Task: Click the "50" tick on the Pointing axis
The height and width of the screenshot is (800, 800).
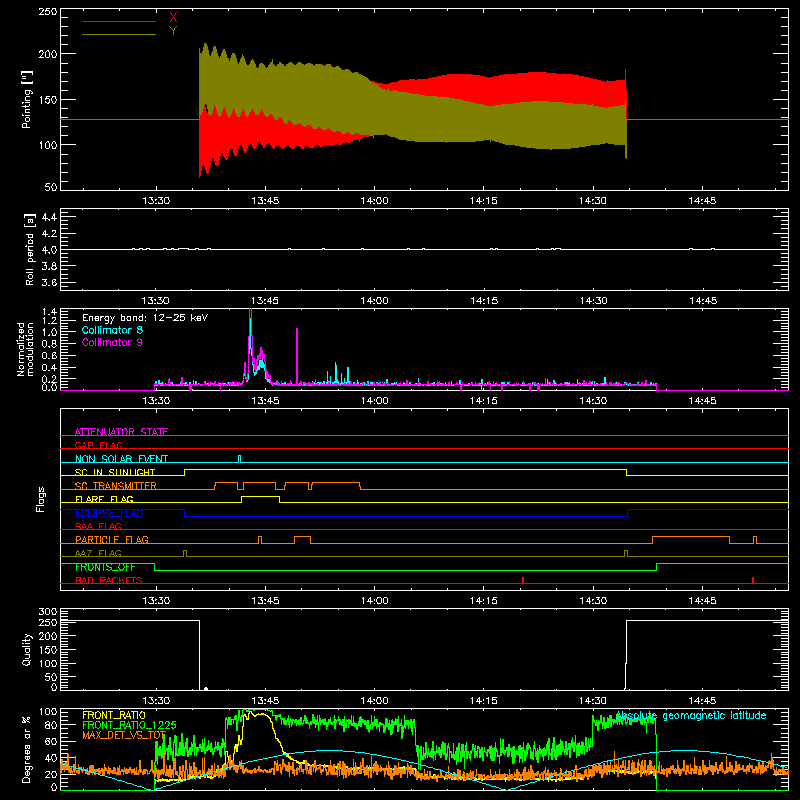Action: pyautogui.click(x=51, y=187)
